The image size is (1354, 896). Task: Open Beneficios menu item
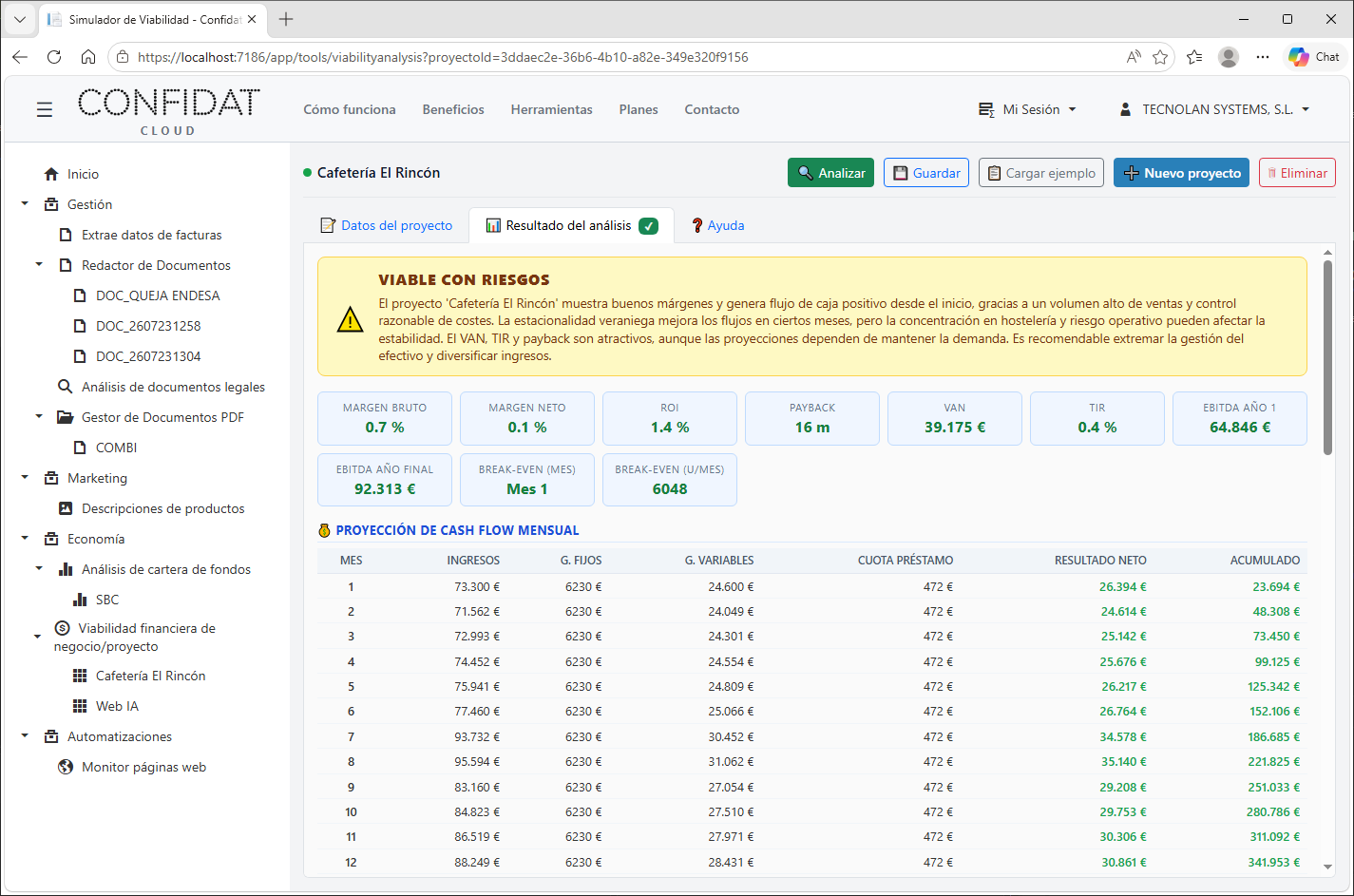pyautogui.click(x=453, y=109)
